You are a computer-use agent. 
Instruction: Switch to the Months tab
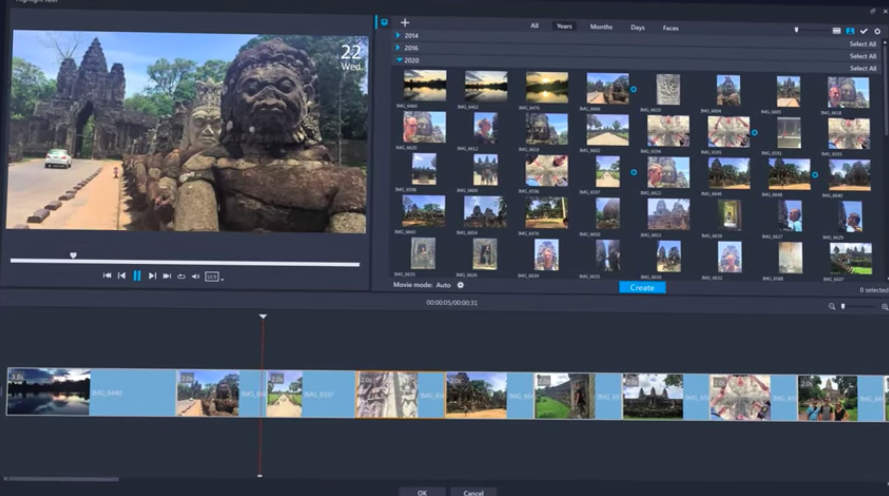pyautogui.click(x=601, y=27)
